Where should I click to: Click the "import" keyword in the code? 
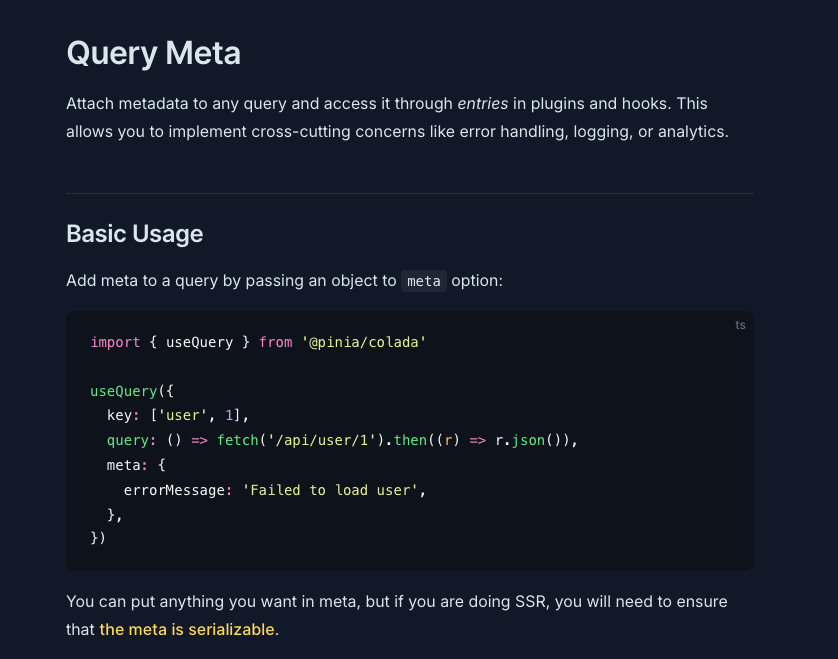(115, 342)
